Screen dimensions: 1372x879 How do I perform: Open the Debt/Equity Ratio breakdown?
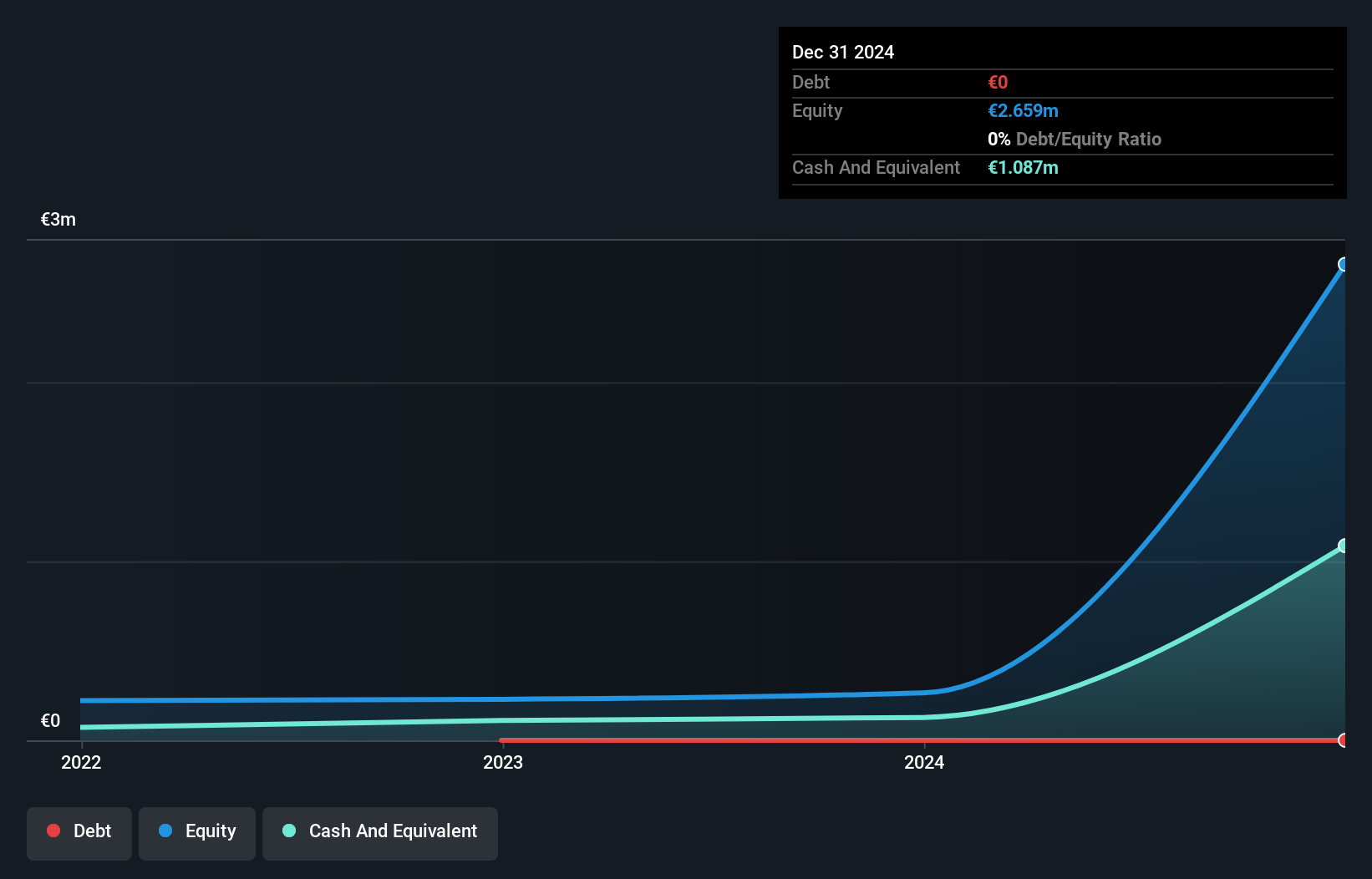pyautogui.click(x=1075, y=139)
